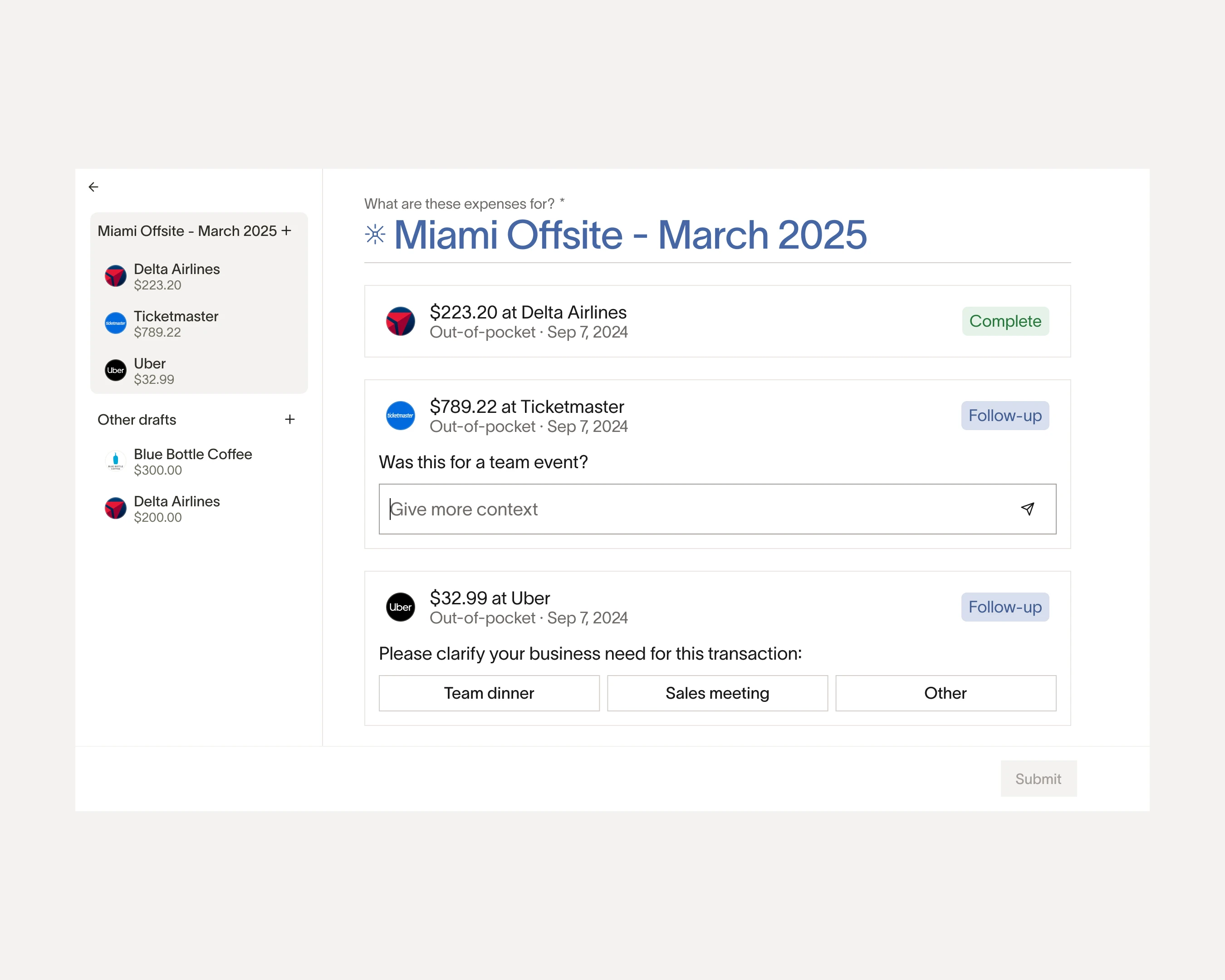Click the Uber logo on the $32.99 expense
This screenshot has height=980, width=1225.
(400, 608)
